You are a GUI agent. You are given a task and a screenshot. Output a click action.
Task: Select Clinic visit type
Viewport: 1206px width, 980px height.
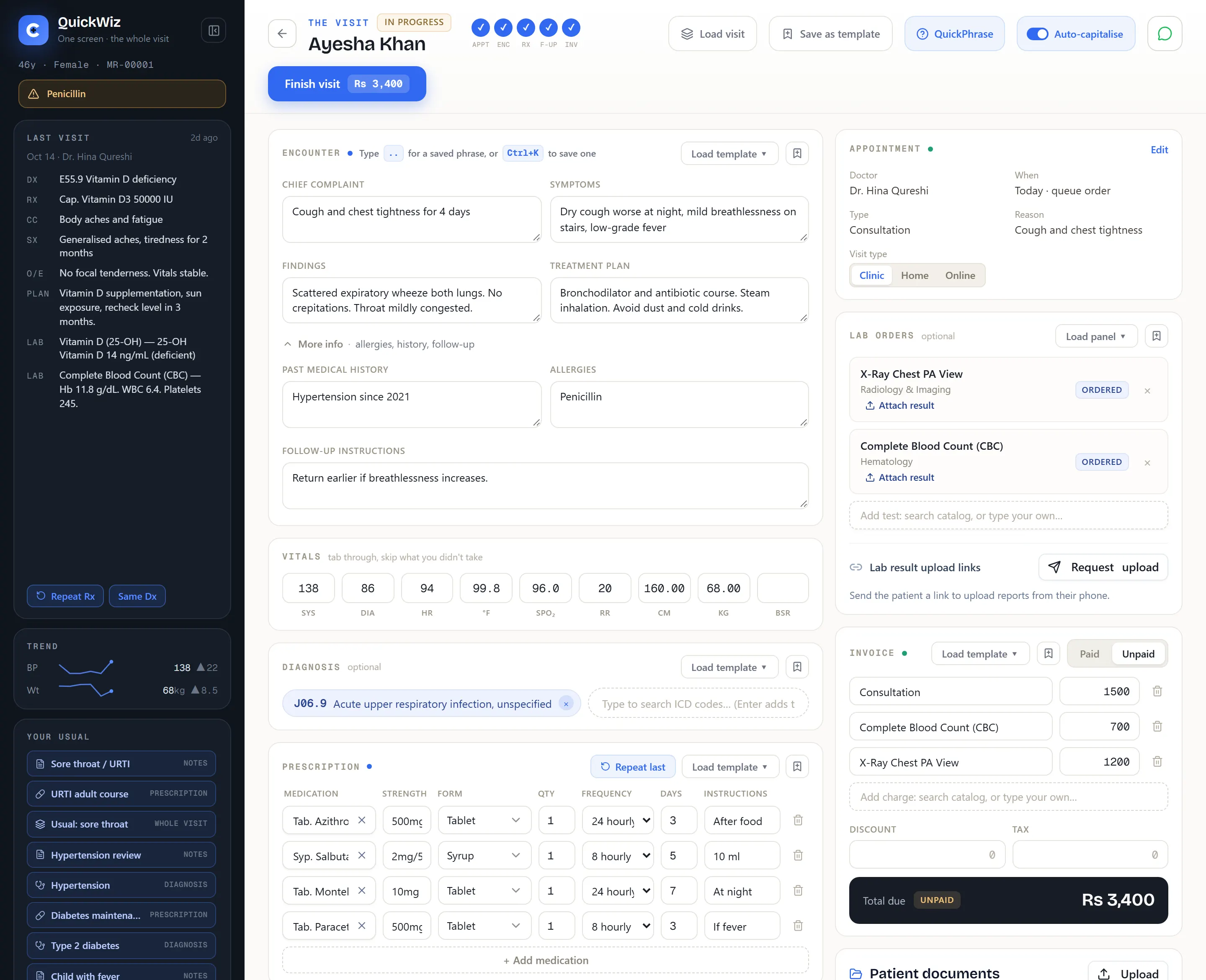point(871,276)
